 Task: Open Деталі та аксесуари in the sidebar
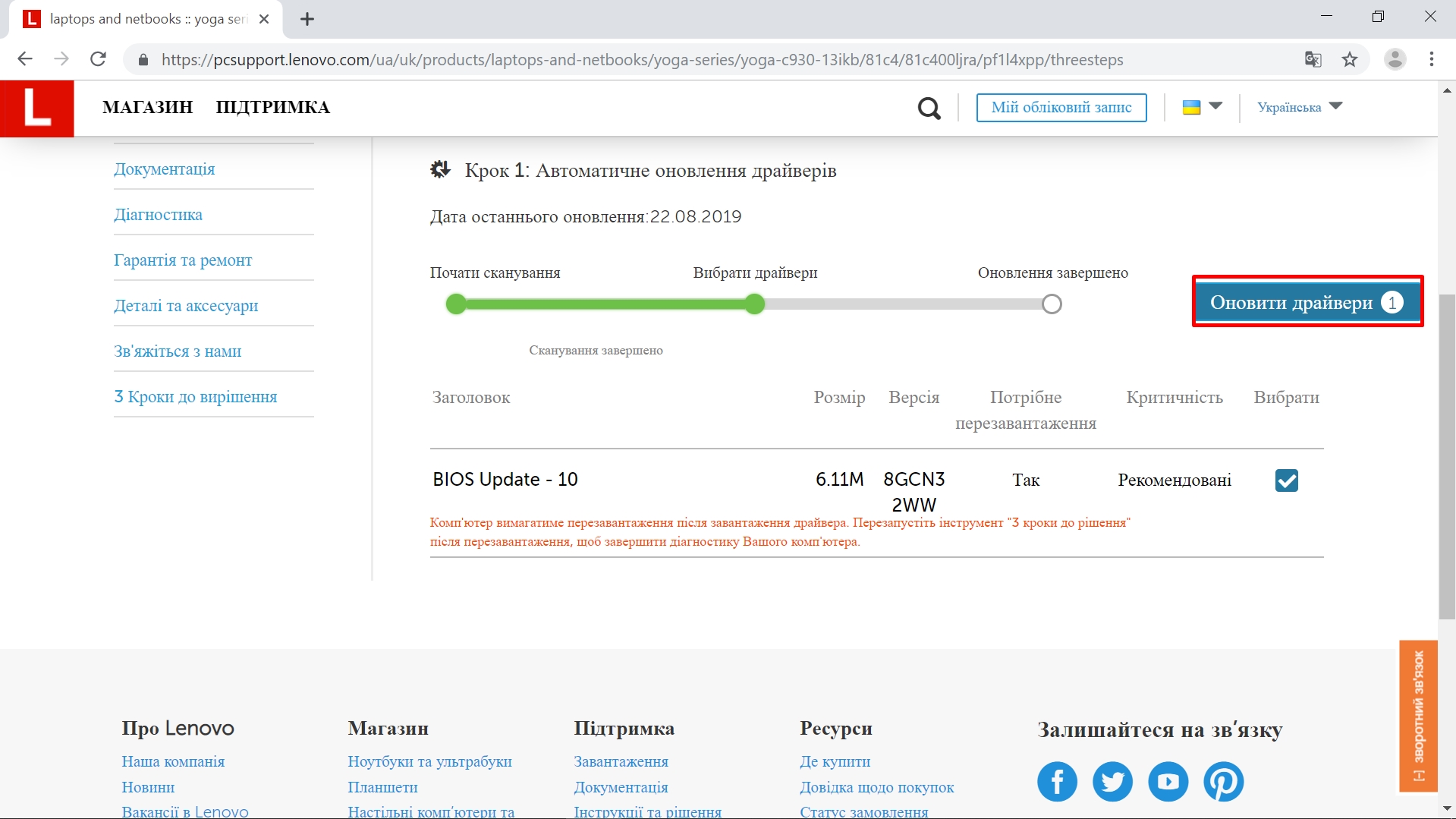click(x=186, y=305)
